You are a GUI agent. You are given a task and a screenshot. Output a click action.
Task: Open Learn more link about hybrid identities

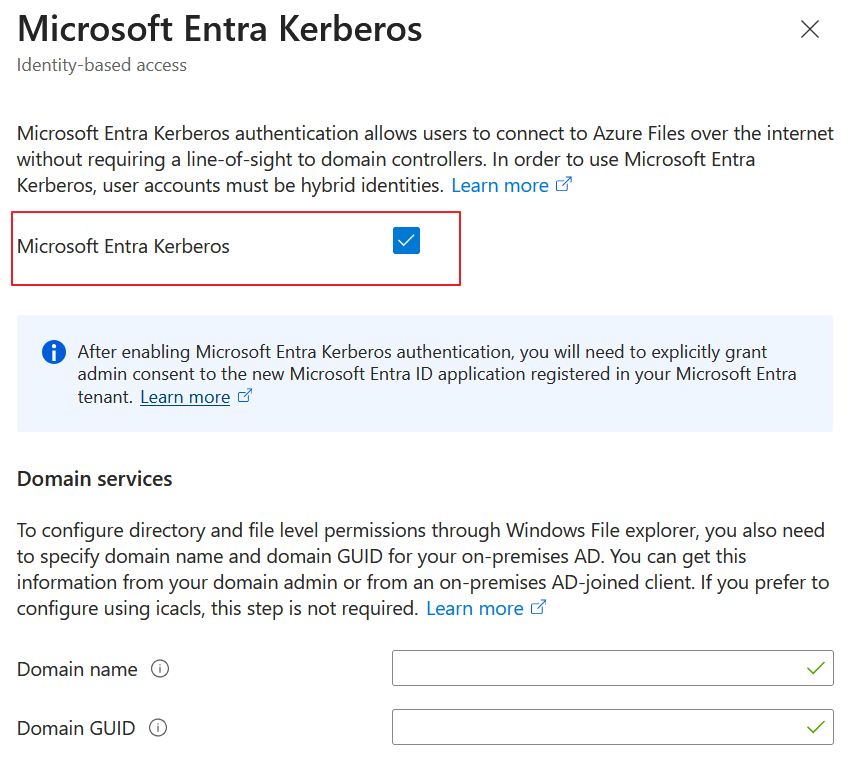[x=500, y=186]
